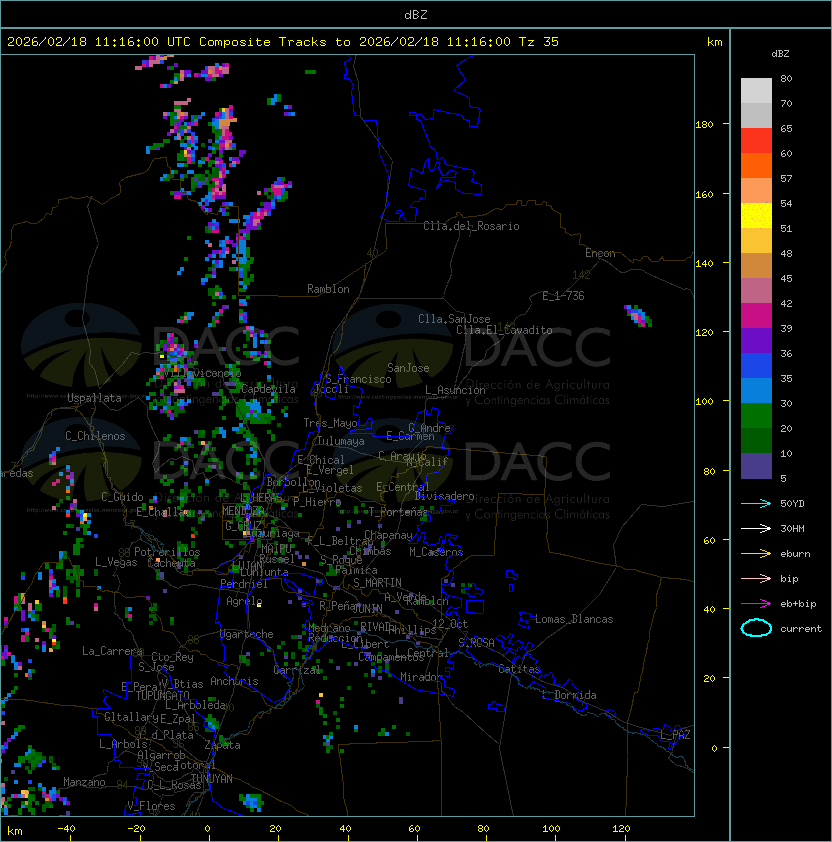Viewport: 832px width, 842px height.
Task: Click the Manzano label
Action: coord(84,782)
